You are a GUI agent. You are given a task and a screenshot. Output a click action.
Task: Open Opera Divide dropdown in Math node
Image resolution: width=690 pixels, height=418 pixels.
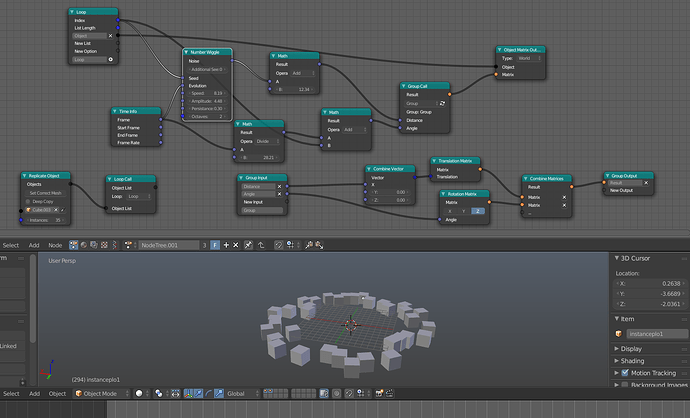click(267, 141)
